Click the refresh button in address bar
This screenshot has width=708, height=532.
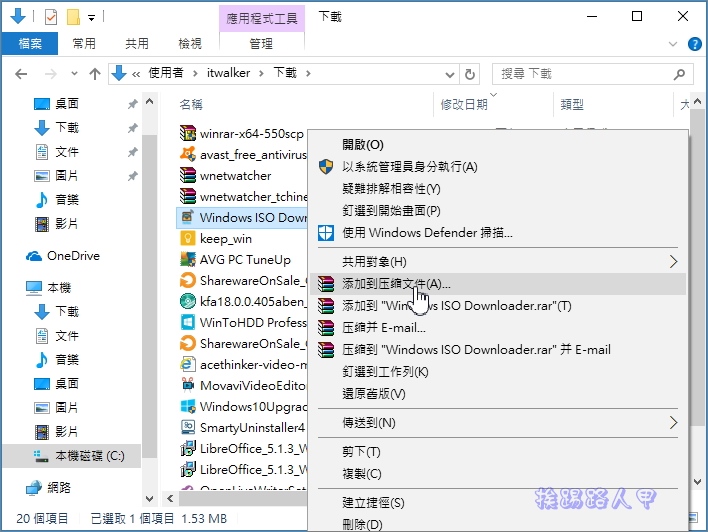pos(470,74)
